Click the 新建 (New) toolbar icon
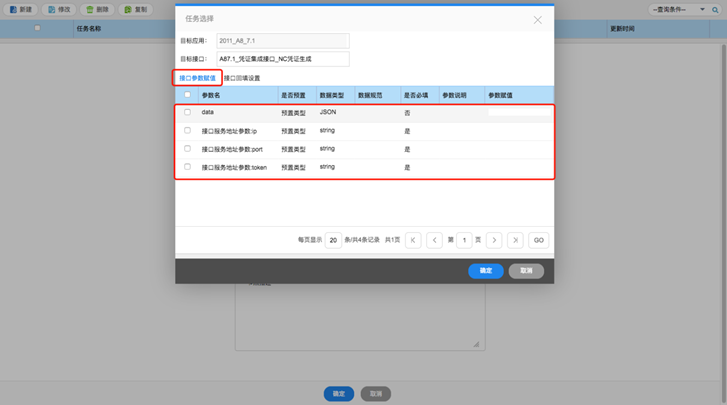 click(13, 9)
